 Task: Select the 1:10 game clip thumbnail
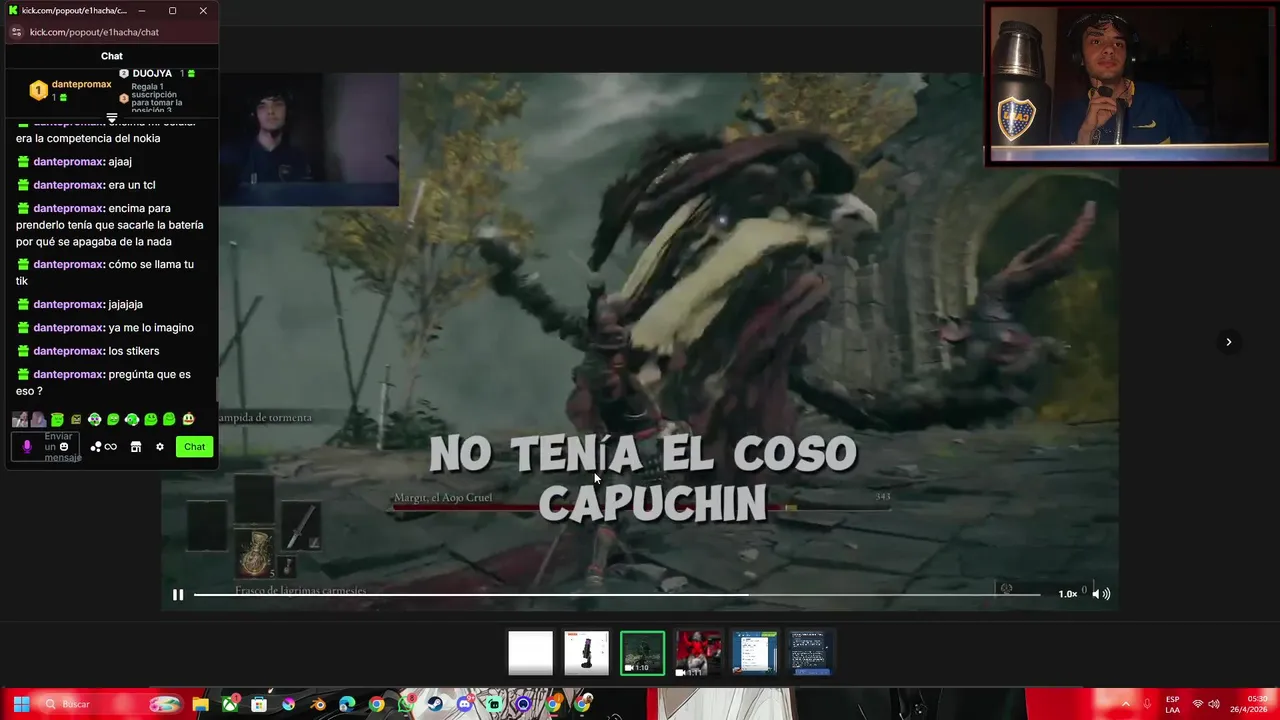642,653
